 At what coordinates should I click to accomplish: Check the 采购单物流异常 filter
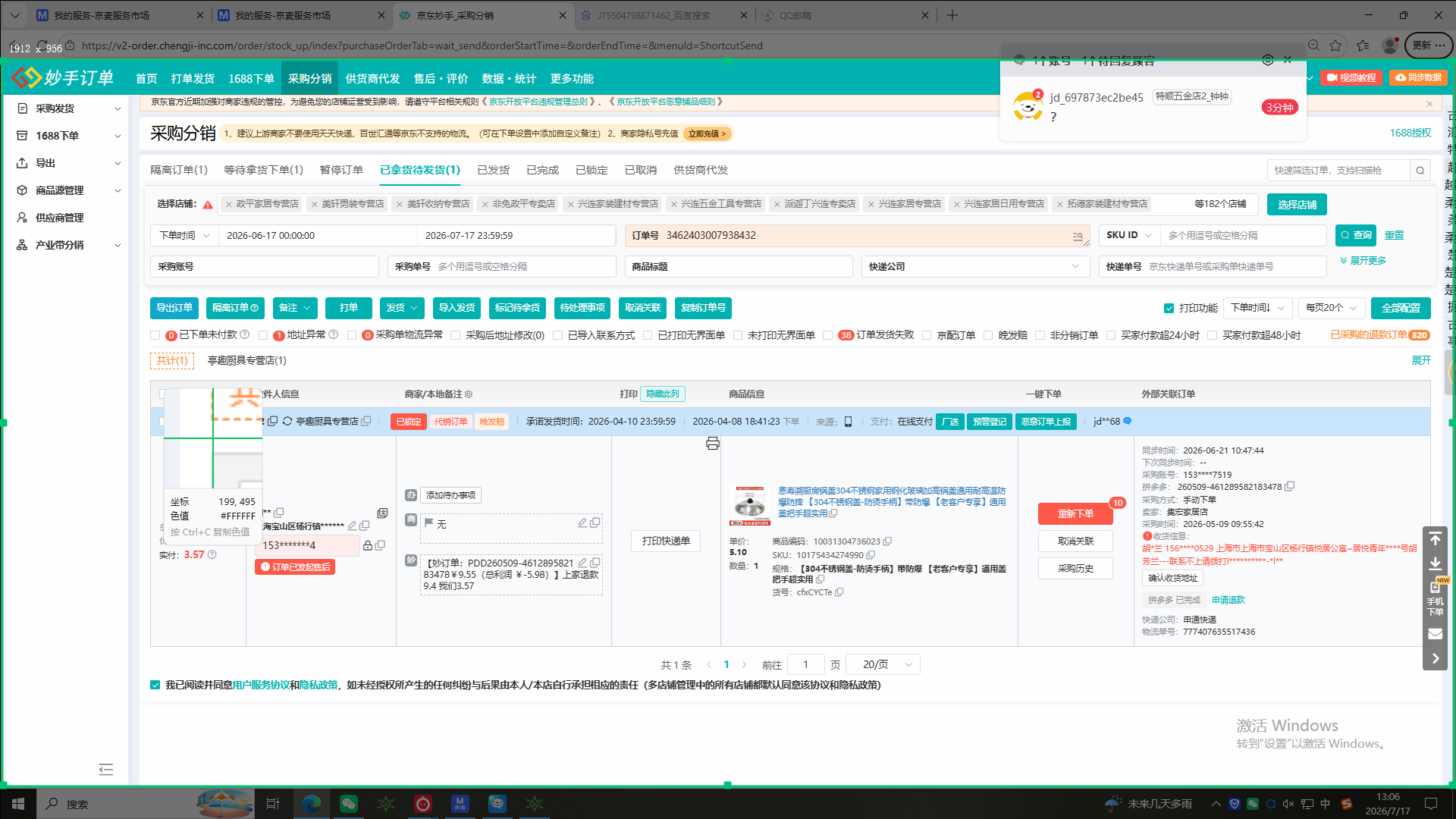352,335
